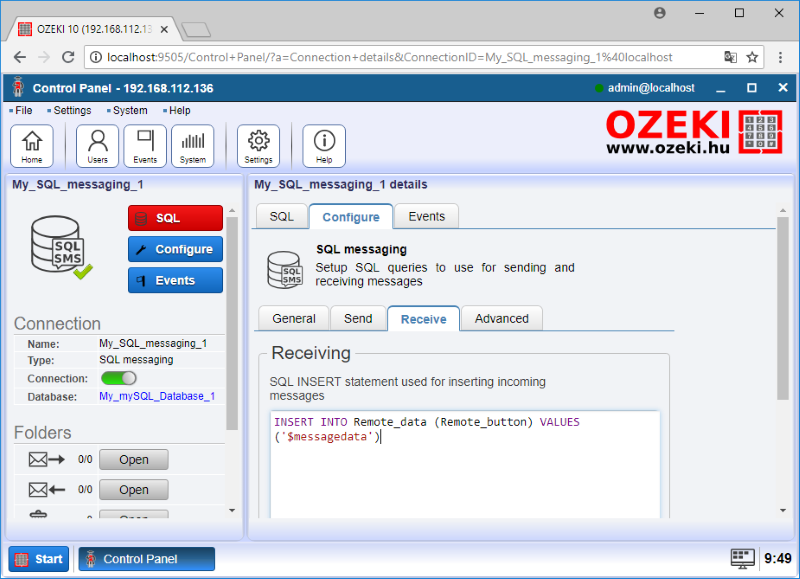Bookmark this page with star icon
Image resolution: width=800 pixels, height=579 pixels.
click(x=752, y=57)
